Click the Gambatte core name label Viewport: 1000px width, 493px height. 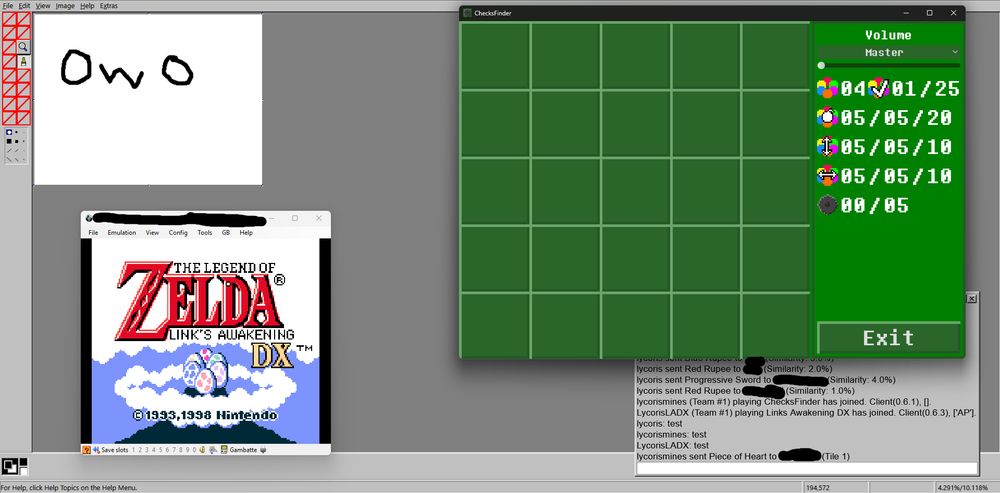tap(243, 450)
